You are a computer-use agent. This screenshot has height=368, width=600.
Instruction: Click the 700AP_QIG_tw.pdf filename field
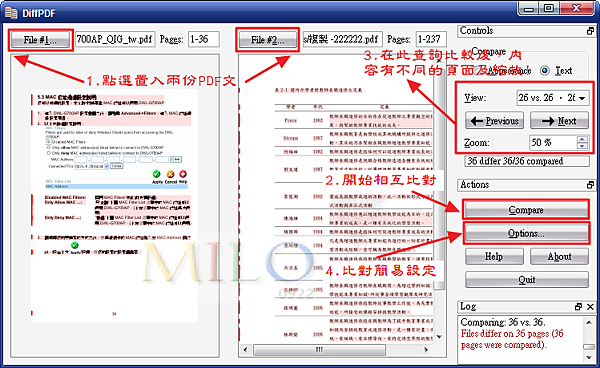(x=115, y=39)
